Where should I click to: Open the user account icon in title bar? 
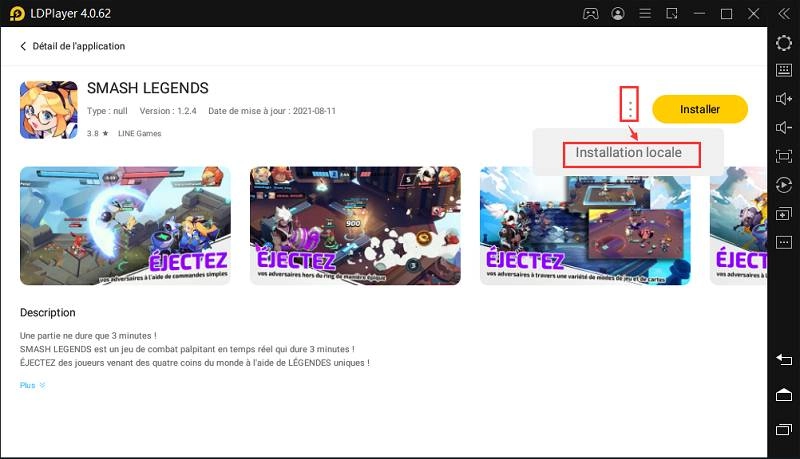click(x=618, y=14)
